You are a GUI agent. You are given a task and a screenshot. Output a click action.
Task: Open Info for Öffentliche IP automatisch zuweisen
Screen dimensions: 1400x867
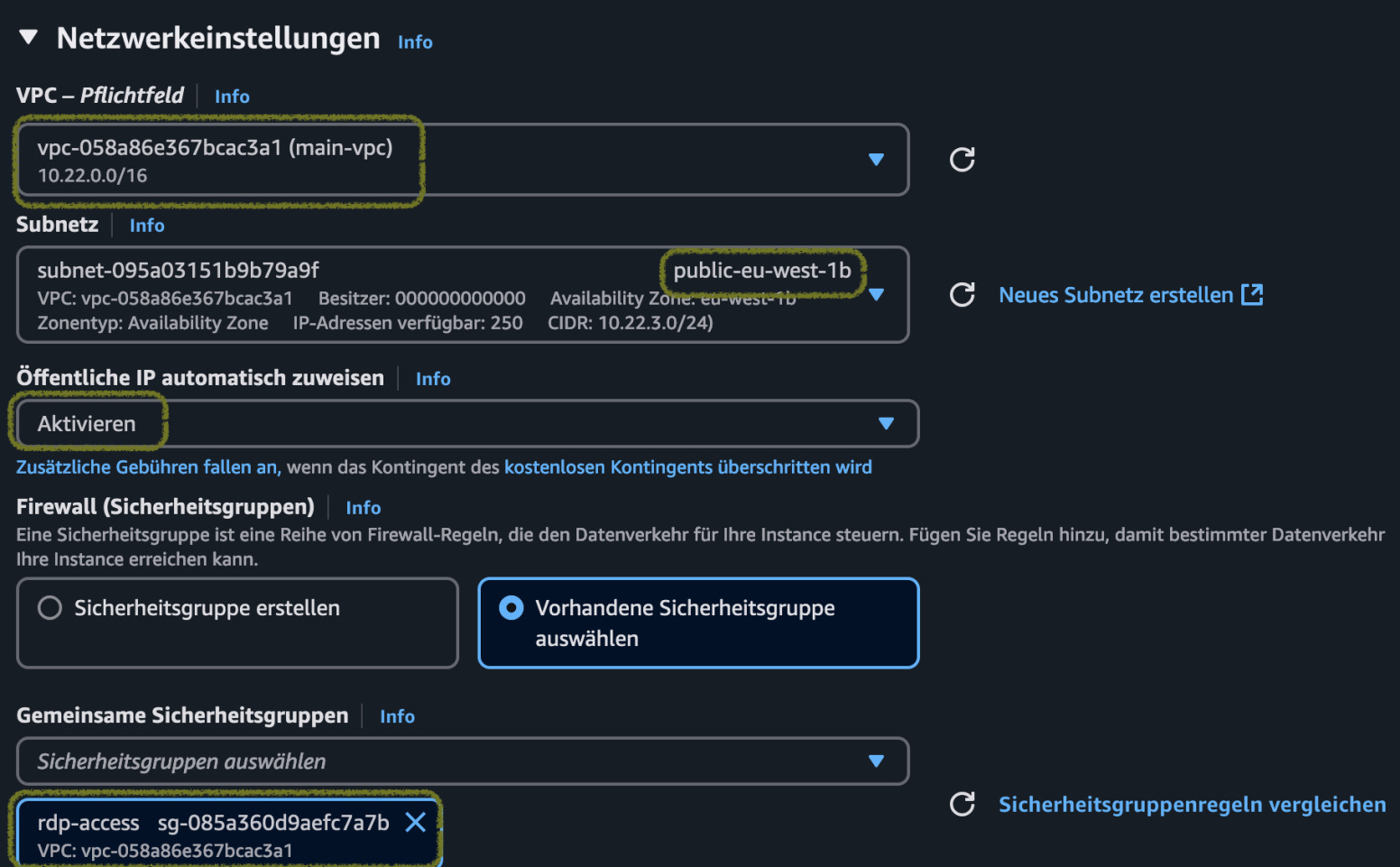click(433, 378)
